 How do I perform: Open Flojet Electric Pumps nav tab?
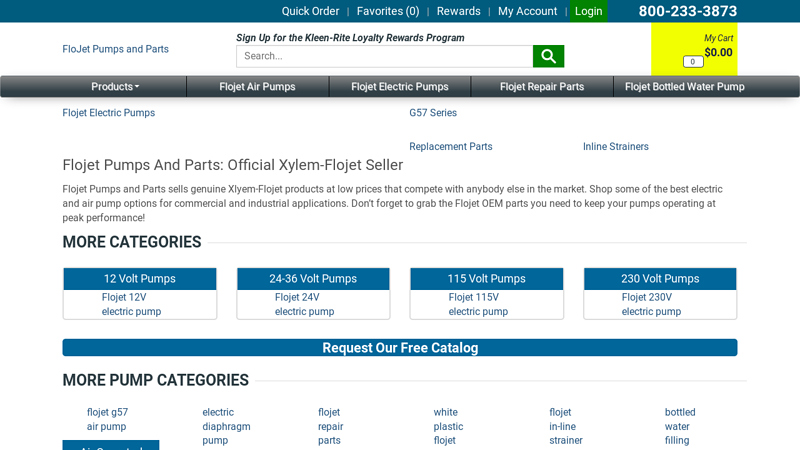tap(399, 87)
